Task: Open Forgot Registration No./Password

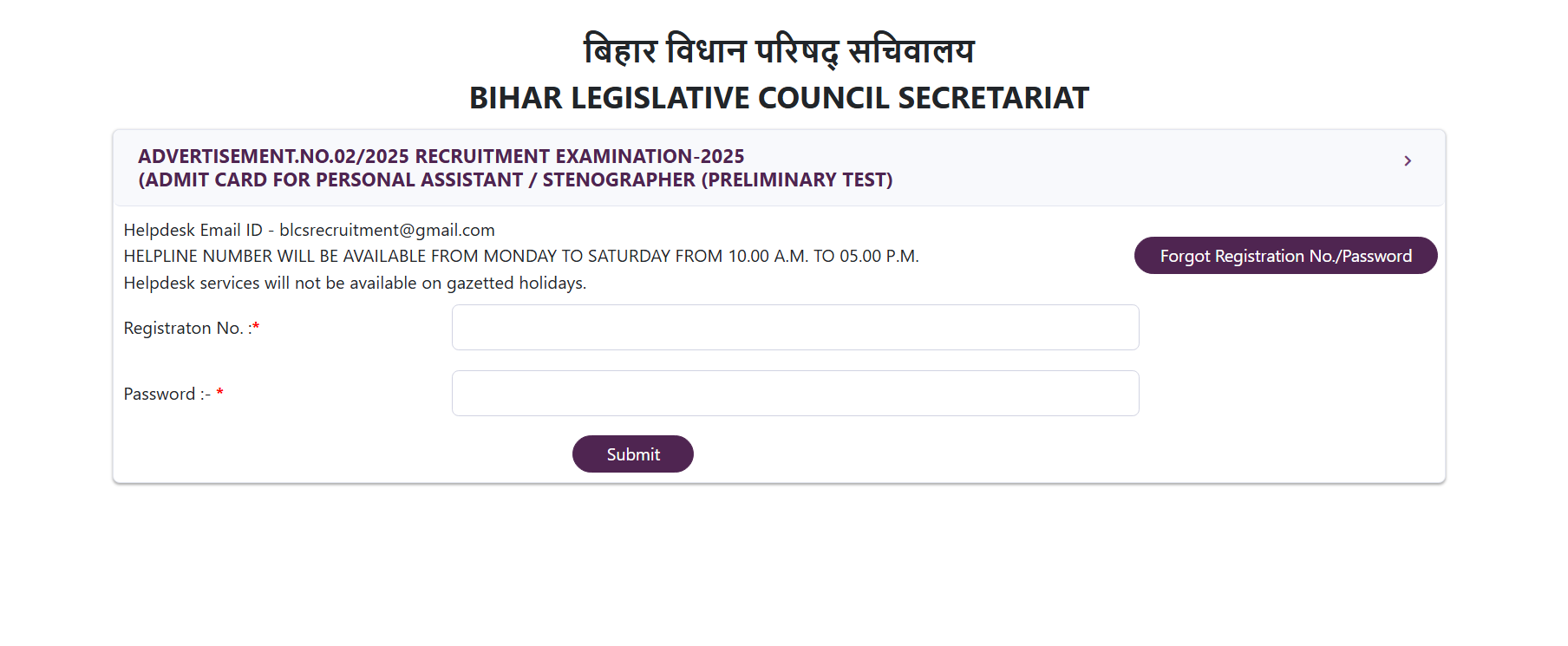Action: [x=1285, y=256]
